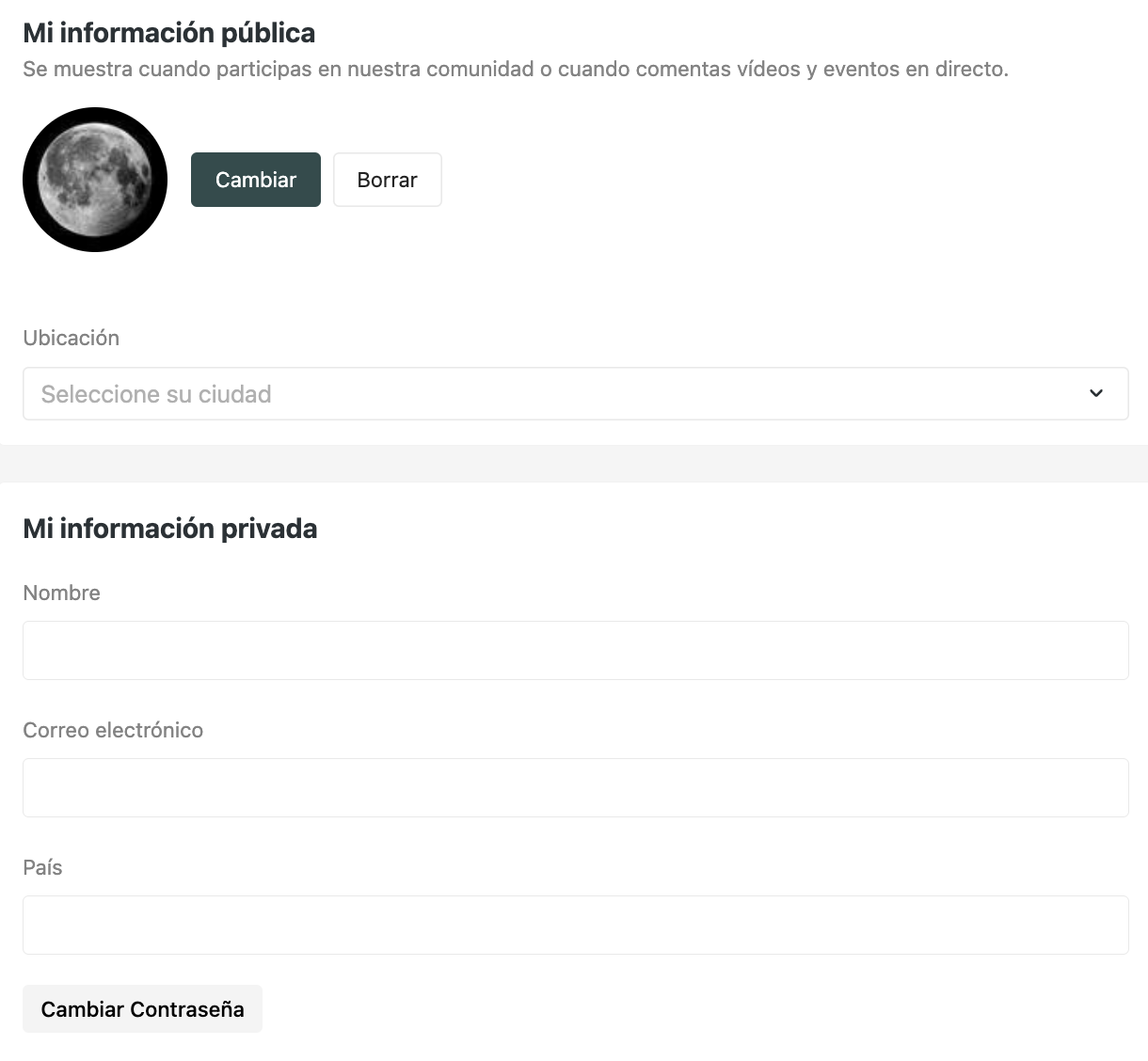Click the 'Seleccione su ciudad' placeholder text
This screenshot has width=1148, height=1061.
coord(156,394)
